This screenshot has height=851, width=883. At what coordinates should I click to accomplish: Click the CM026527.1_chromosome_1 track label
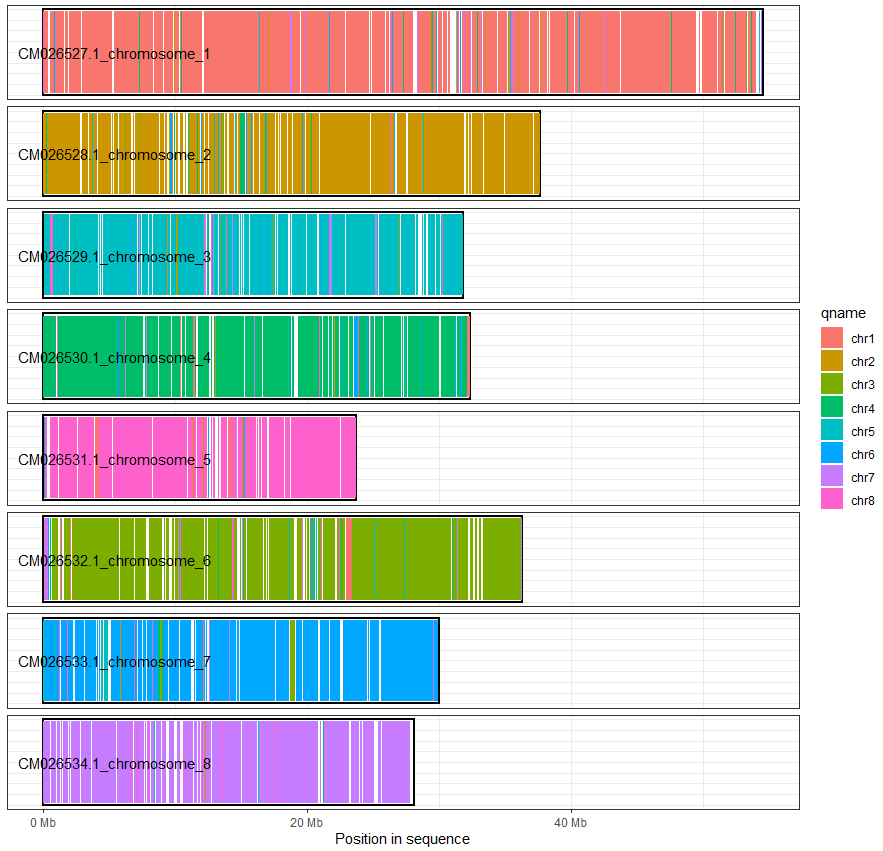pyautogui.click(x=114, y=54)
